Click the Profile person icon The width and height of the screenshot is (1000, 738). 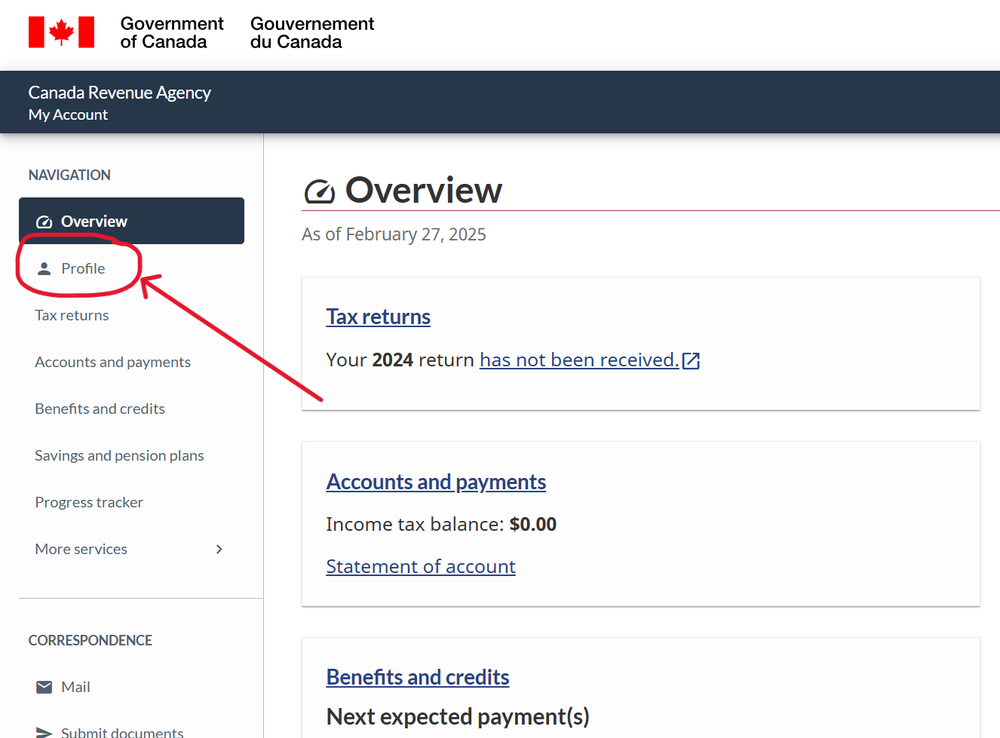pyautogui.click(x=43, y=269)
